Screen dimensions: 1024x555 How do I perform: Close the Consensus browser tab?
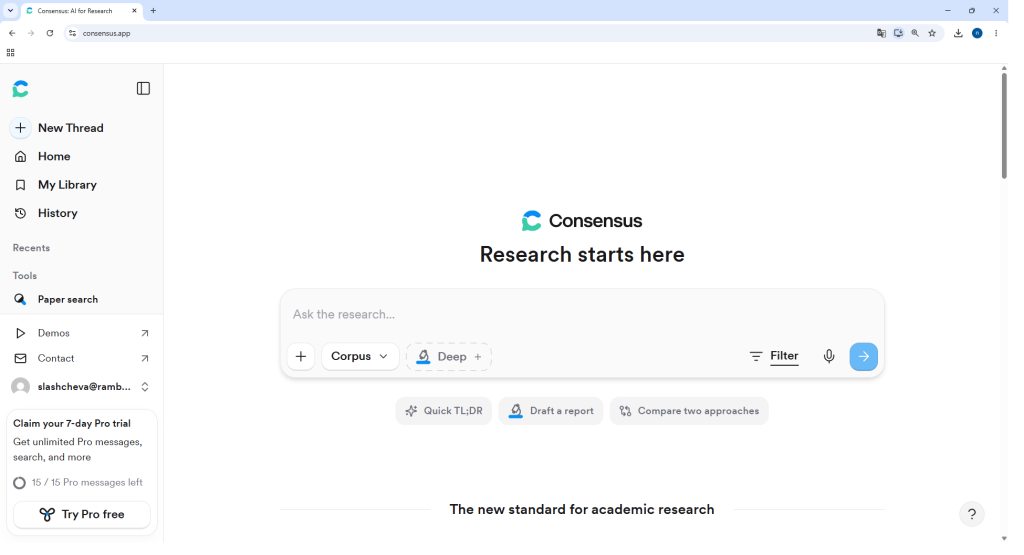(x=135, y=11)
